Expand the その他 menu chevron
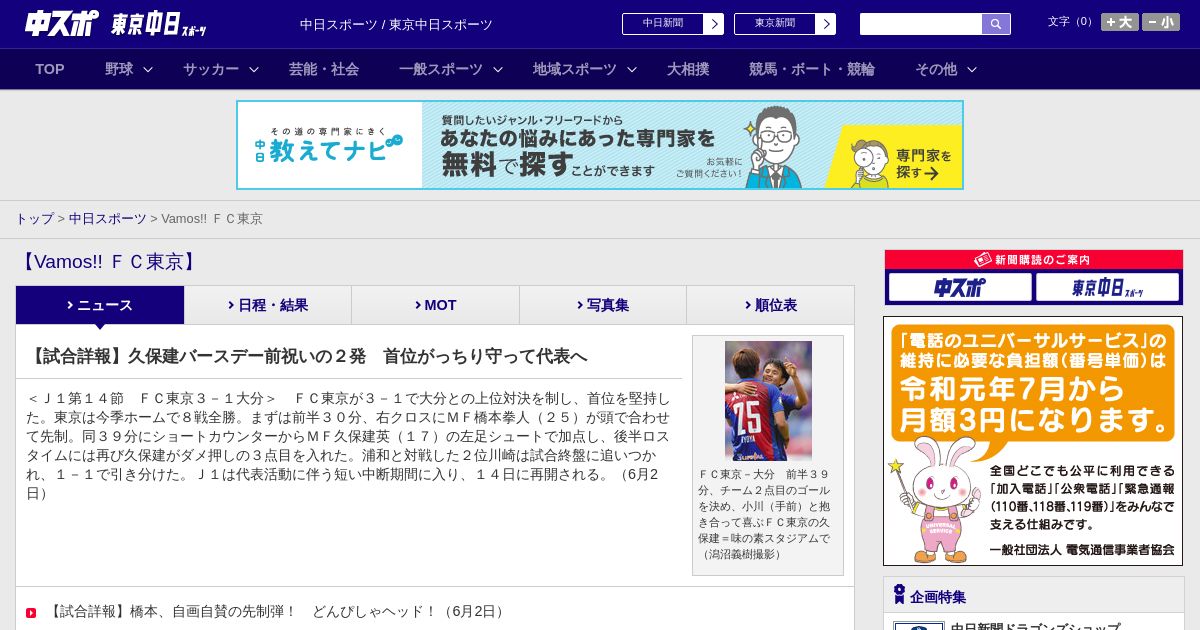Viewport: 1200px width, 630px height. [x=971, y=70]
